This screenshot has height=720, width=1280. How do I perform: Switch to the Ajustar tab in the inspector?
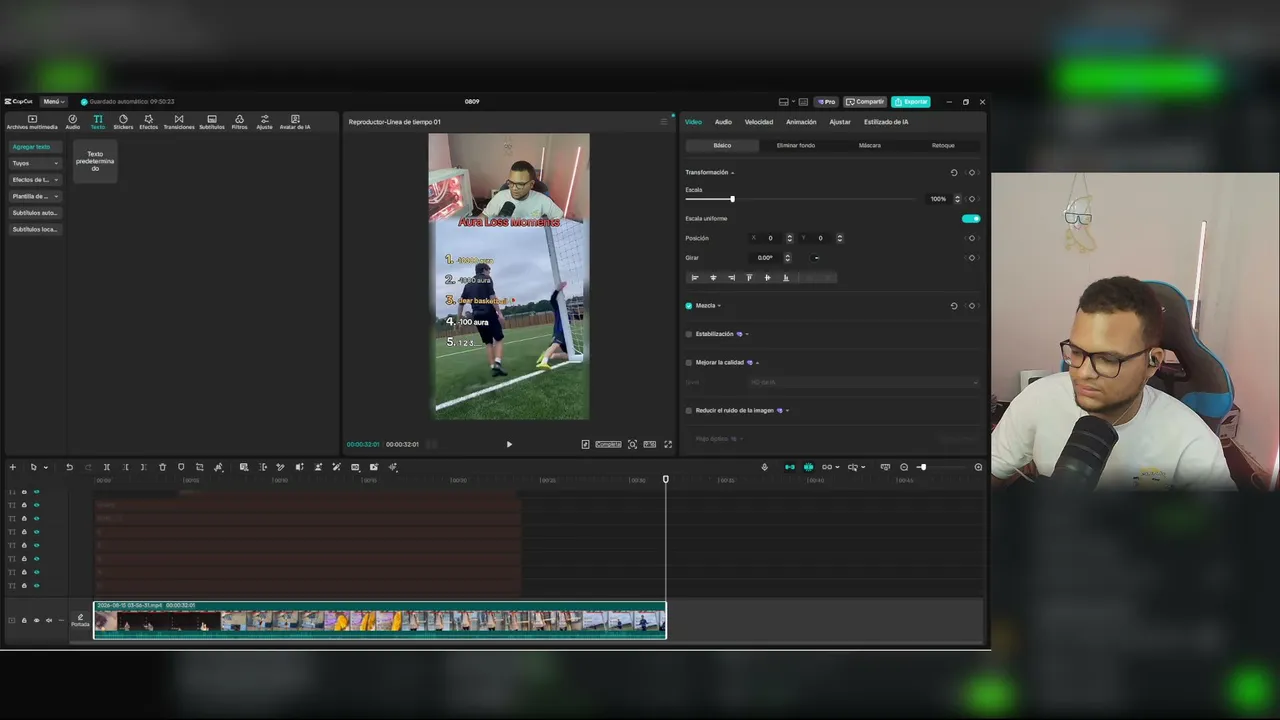(840, 122)
